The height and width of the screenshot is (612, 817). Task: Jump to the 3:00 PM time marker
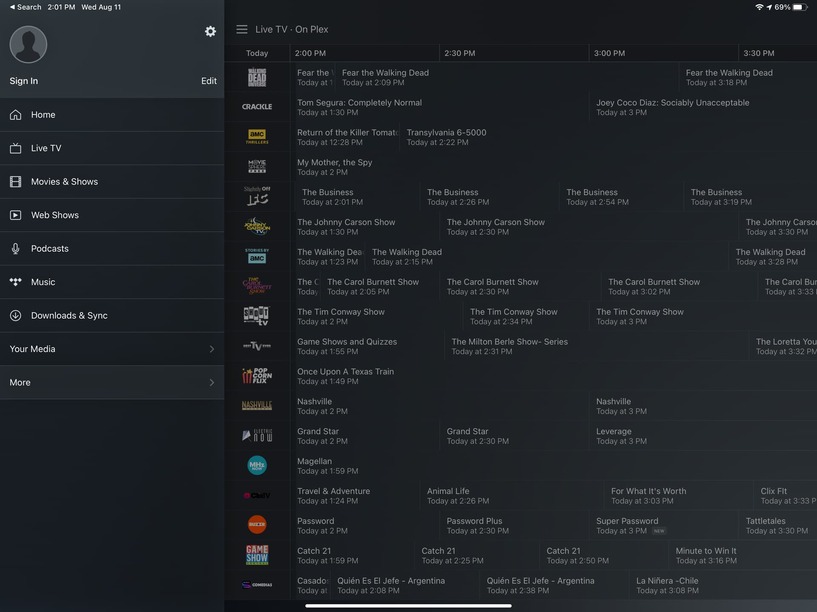pyautogui.click(x=609, y=53)
